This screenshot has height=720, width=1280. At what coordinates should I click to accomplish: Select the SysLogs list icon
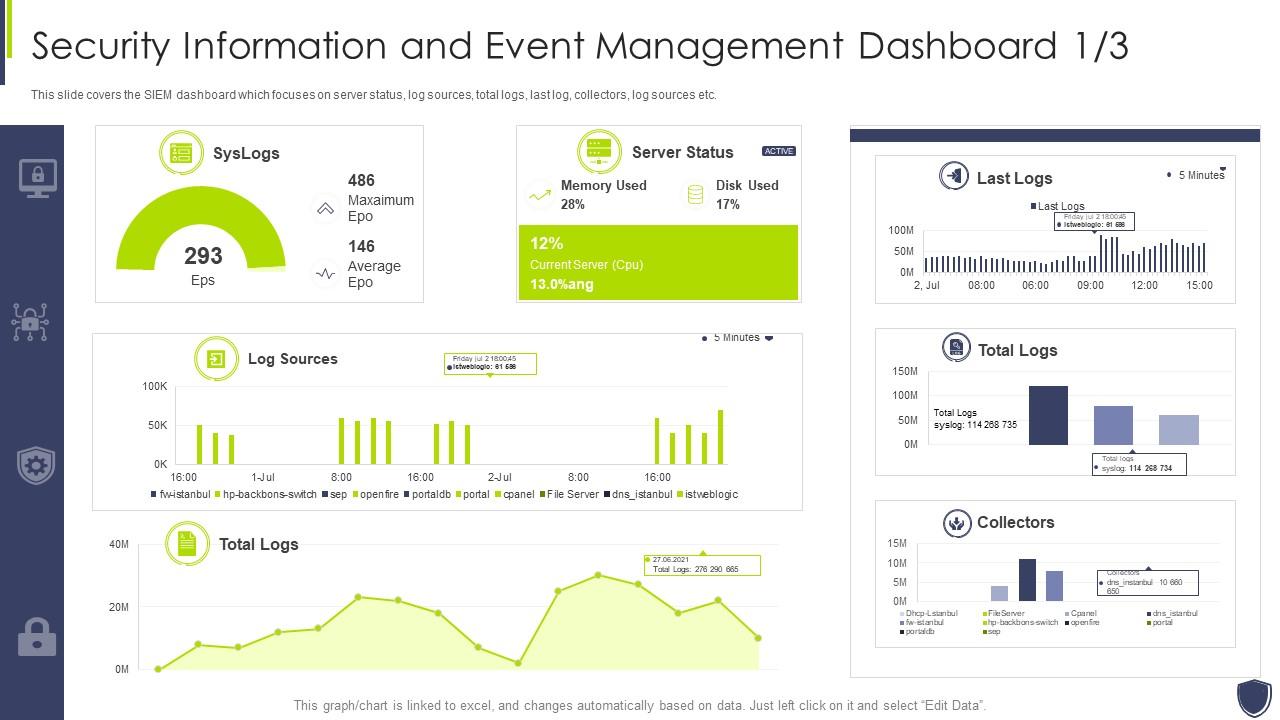[182, 153]
